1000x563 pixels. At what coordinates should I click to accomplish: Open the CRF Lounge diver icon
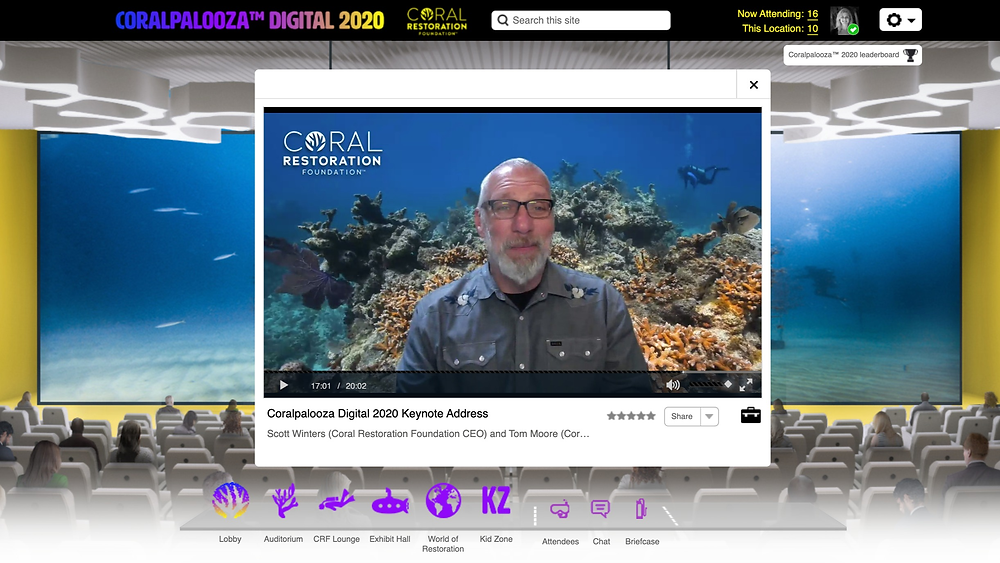click(337, 500)
